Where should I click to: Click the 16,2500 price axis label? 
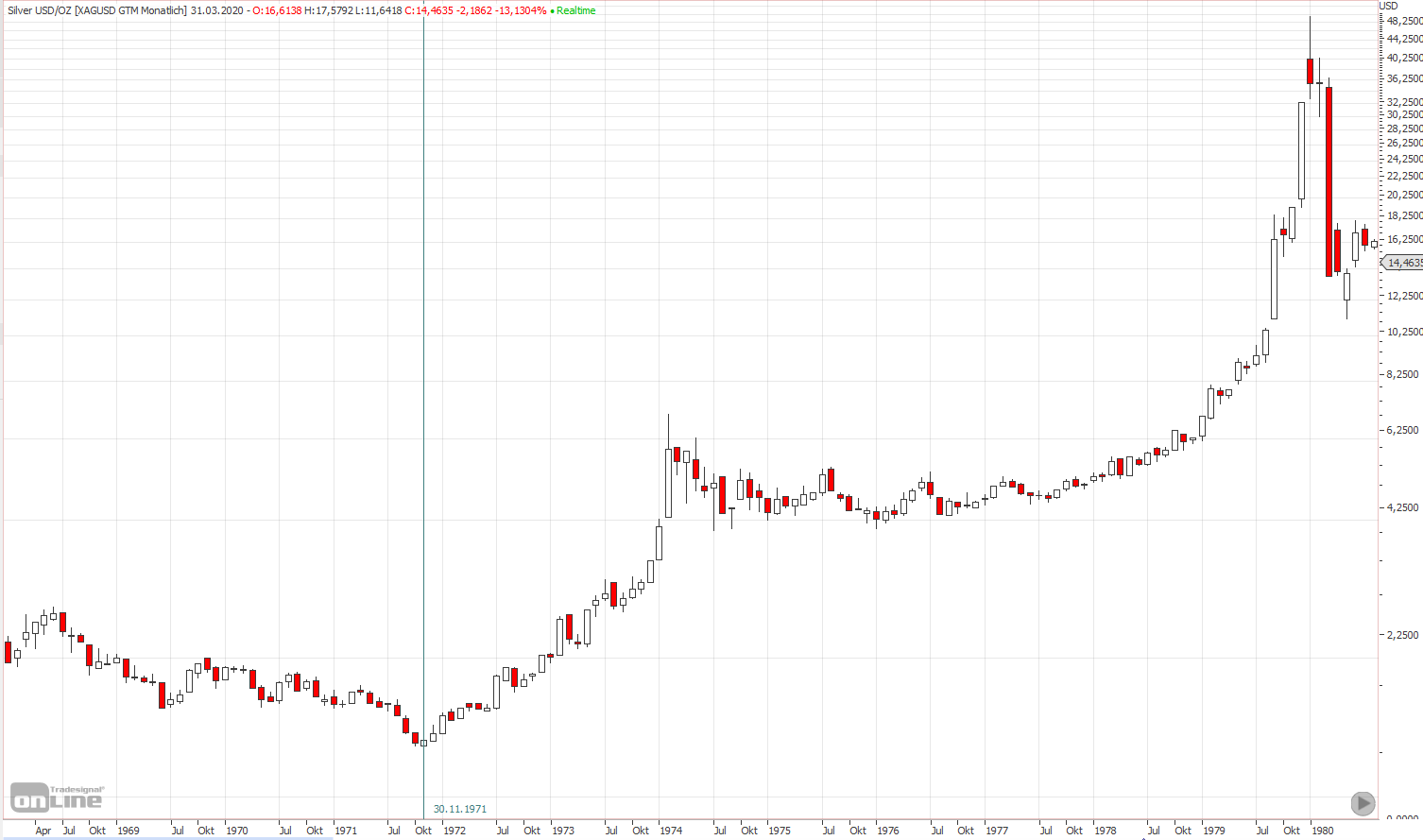tap(1405, 239)
